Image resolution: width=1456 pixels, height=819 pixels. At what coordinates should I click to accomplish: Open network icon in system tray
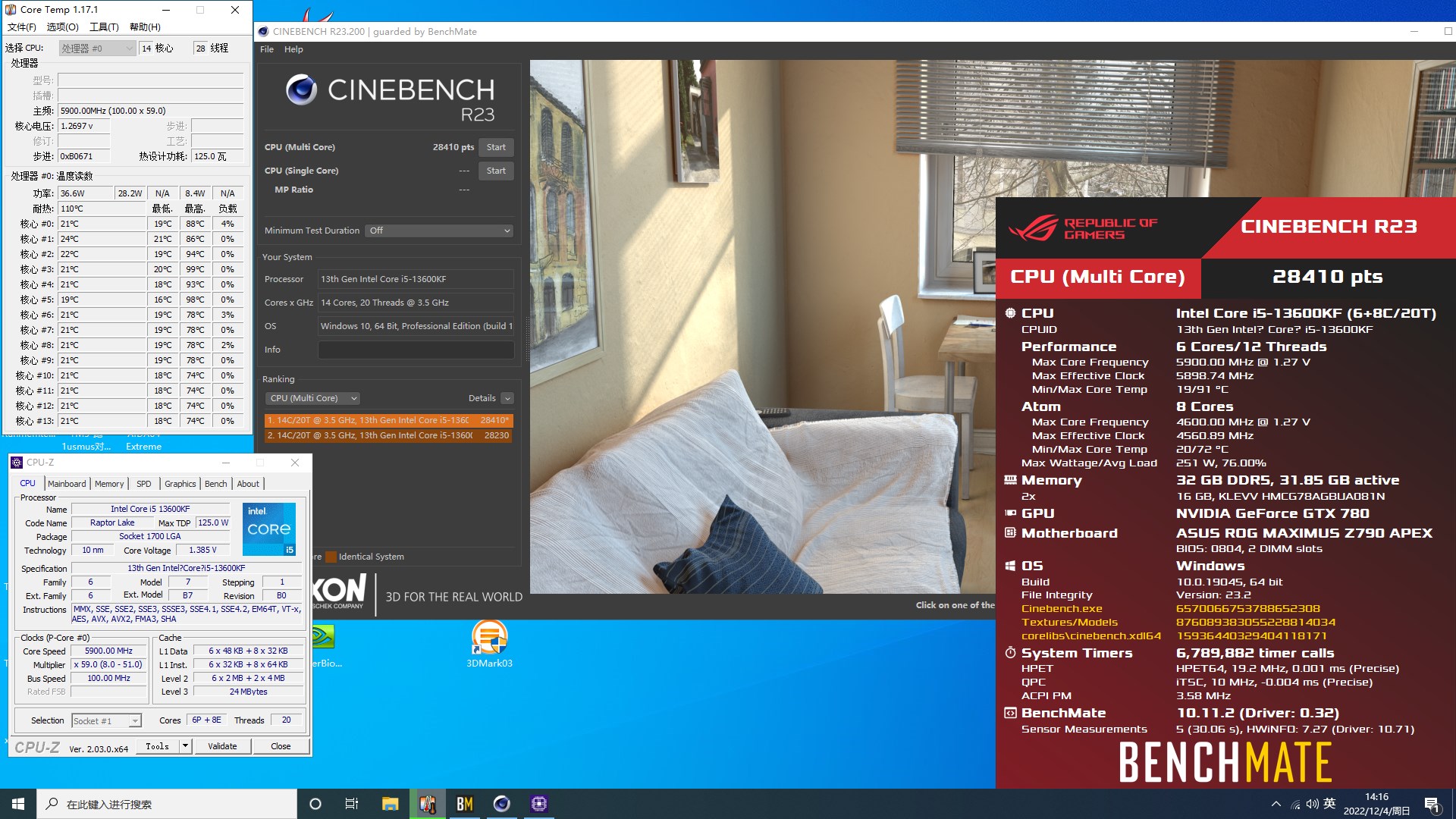1295,805
